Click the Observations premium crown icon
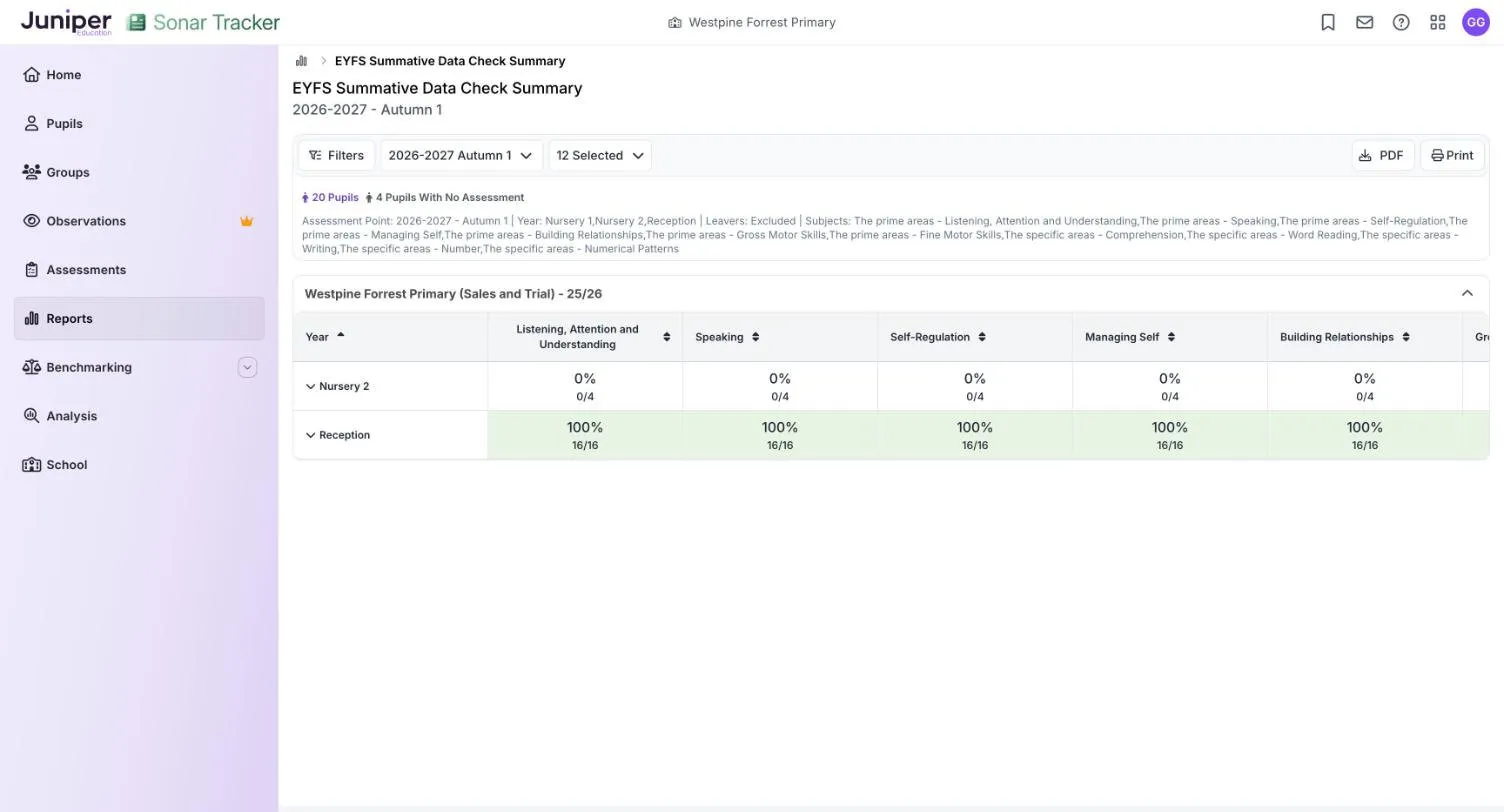Viewport: 1504px width, 812px height. [246, 221]
